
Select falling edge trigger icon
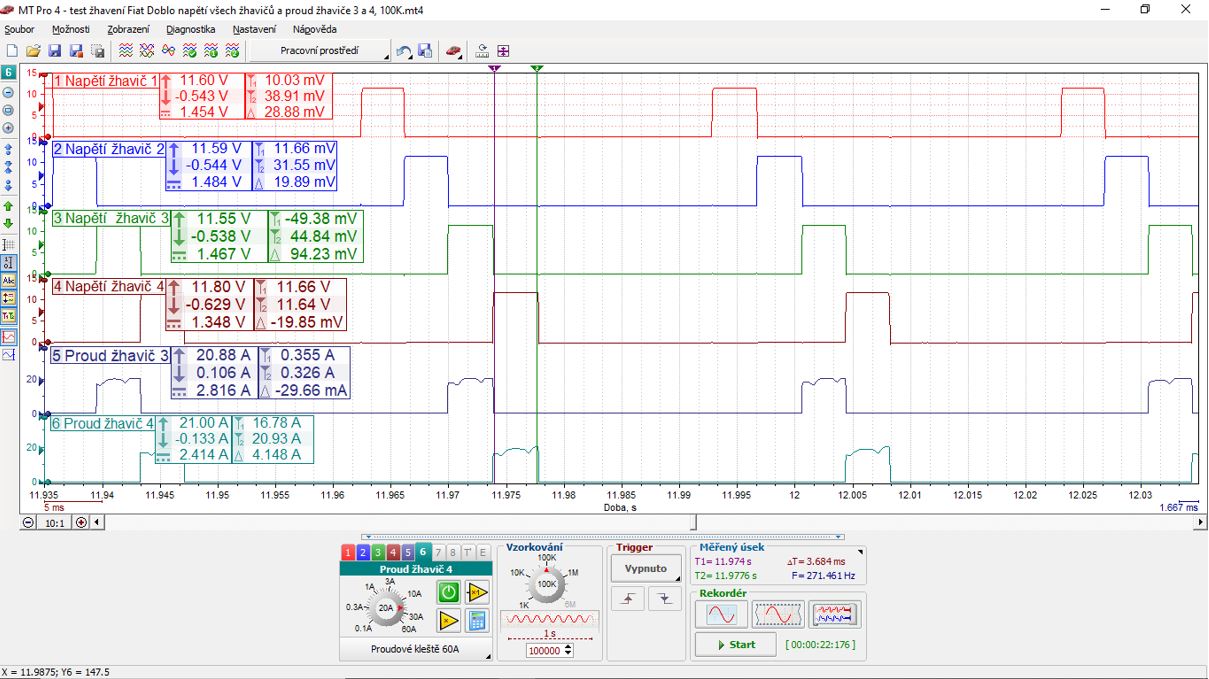pyautogui.click(x=664, y=598)
